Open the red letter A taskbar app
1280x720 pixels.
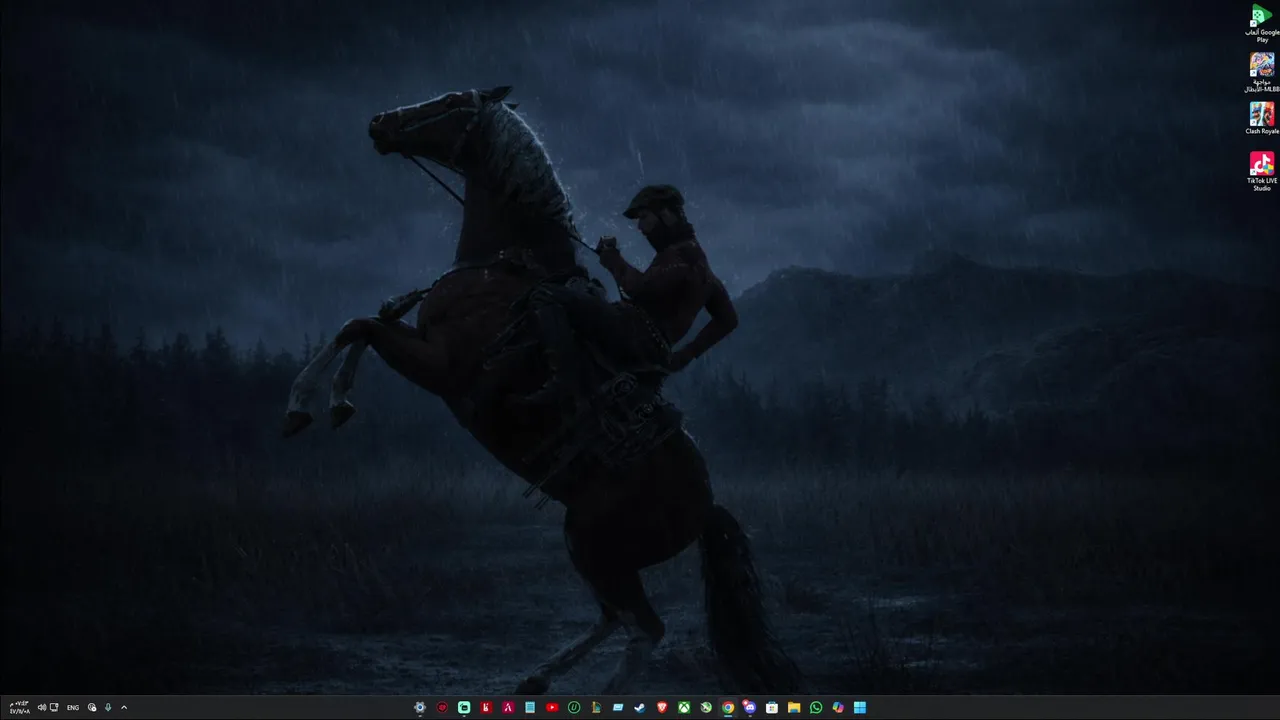coord(508,707)
